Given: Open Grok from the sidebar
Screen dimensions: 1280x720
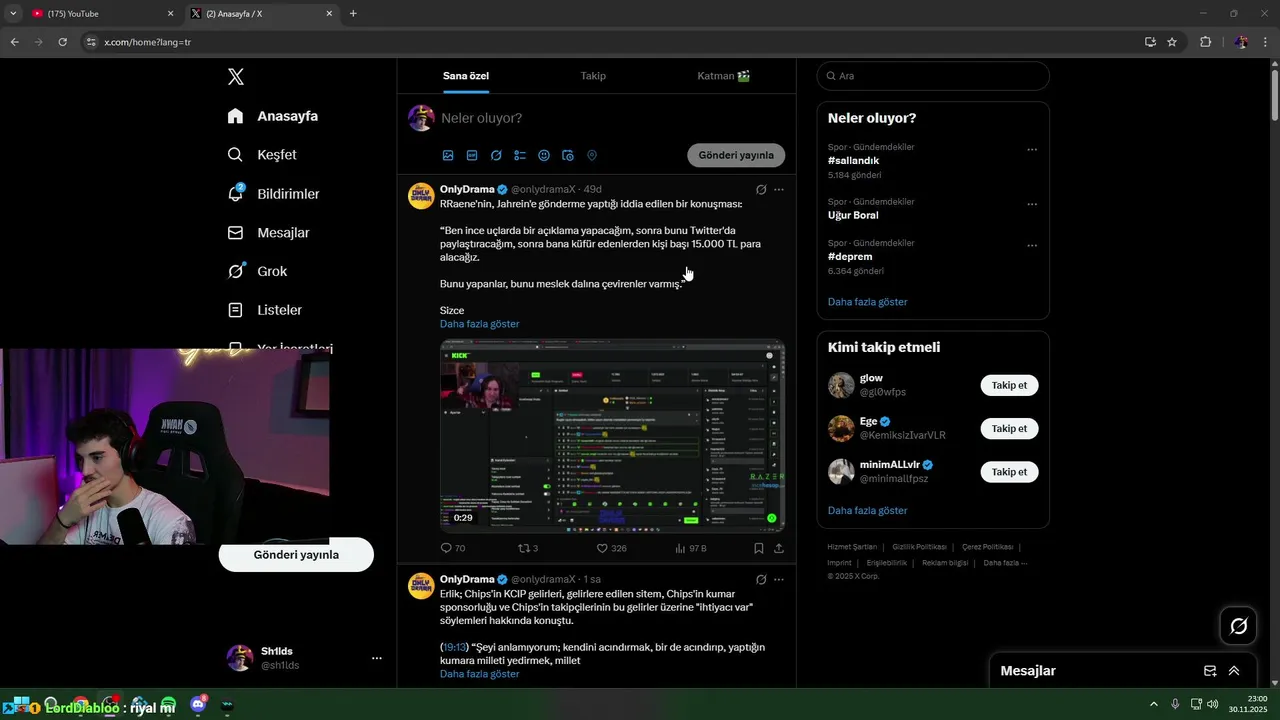Looking at the screenshot, I should pos(257,271).
